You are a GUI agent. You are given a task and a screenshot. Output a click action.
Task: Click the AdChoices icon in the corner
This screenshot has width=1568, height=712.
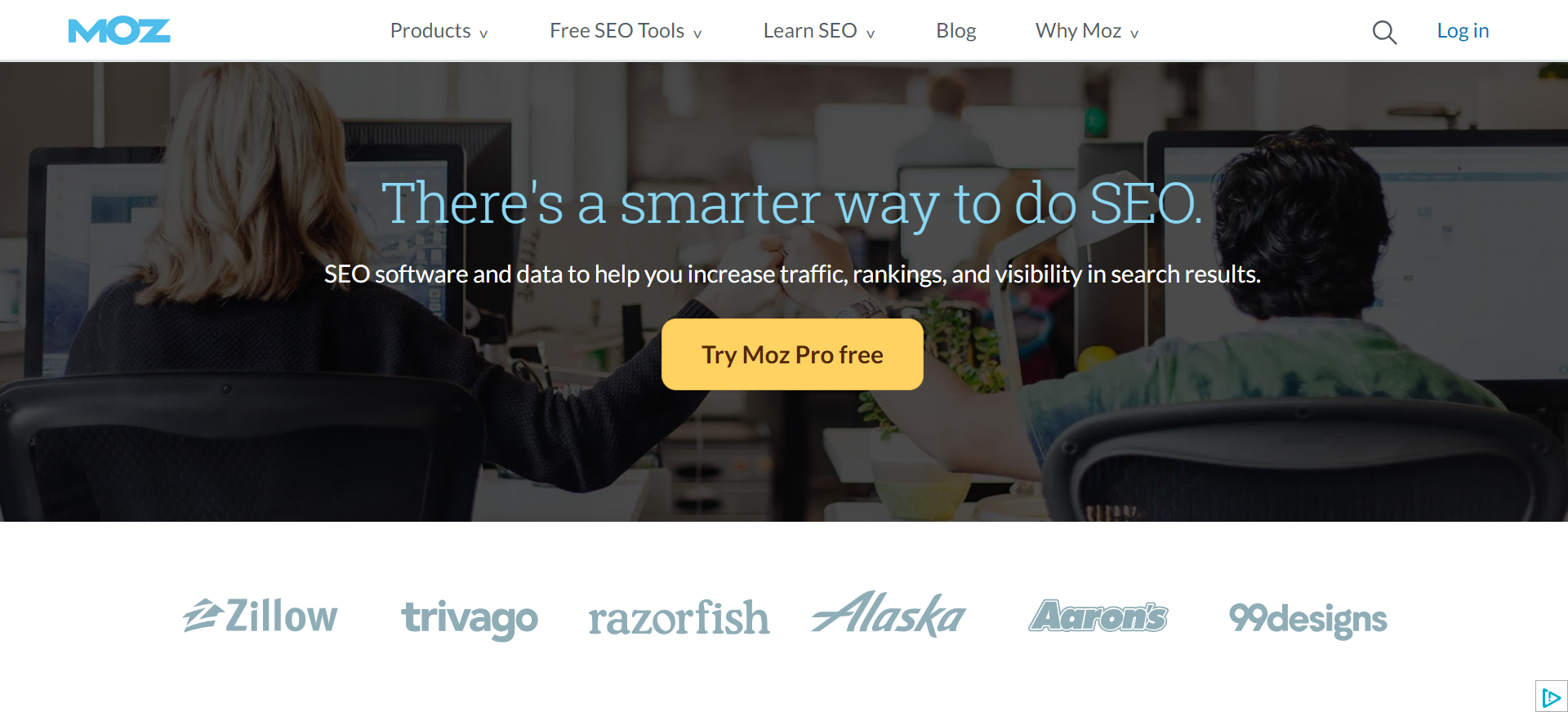click(x=1551, y=696)
